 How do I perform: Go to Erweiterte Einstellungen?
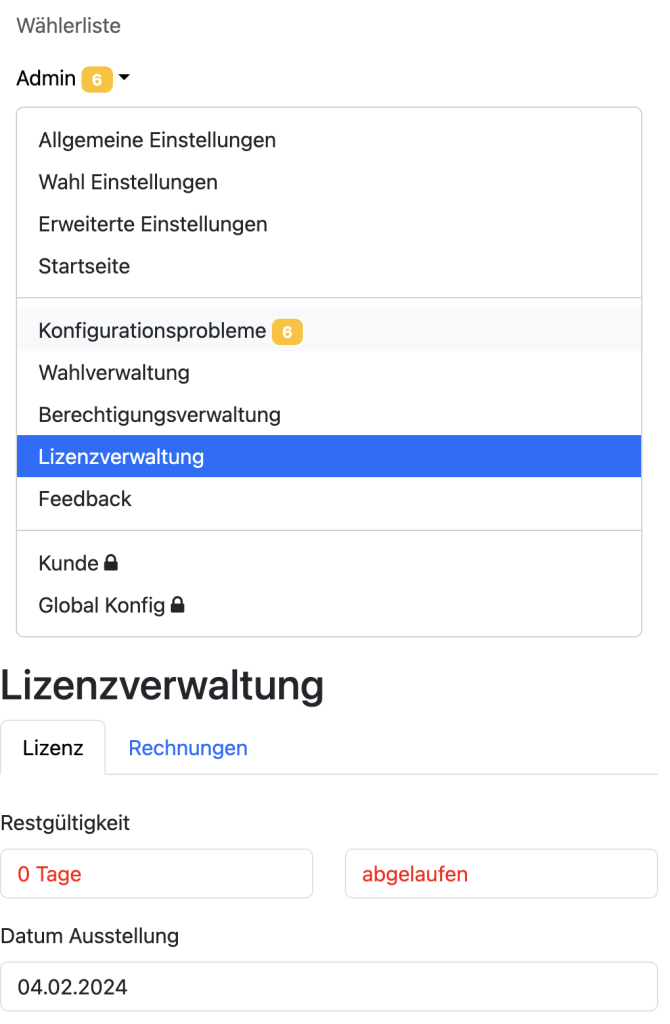153,224
